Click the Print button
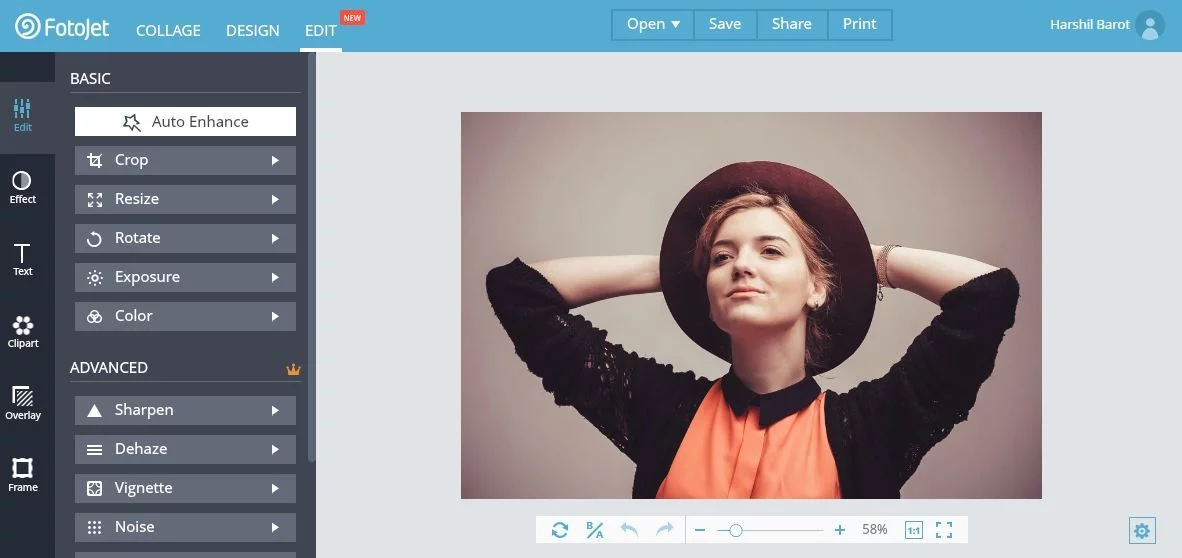1182x558 pixels. click(x=859, y=25)
